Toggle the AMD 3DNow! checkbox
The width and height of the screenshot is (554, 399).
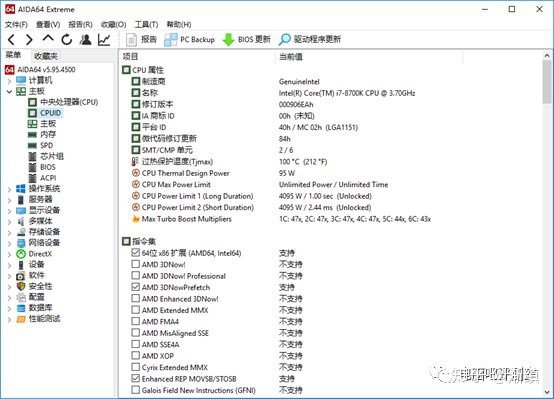(135, 264)
